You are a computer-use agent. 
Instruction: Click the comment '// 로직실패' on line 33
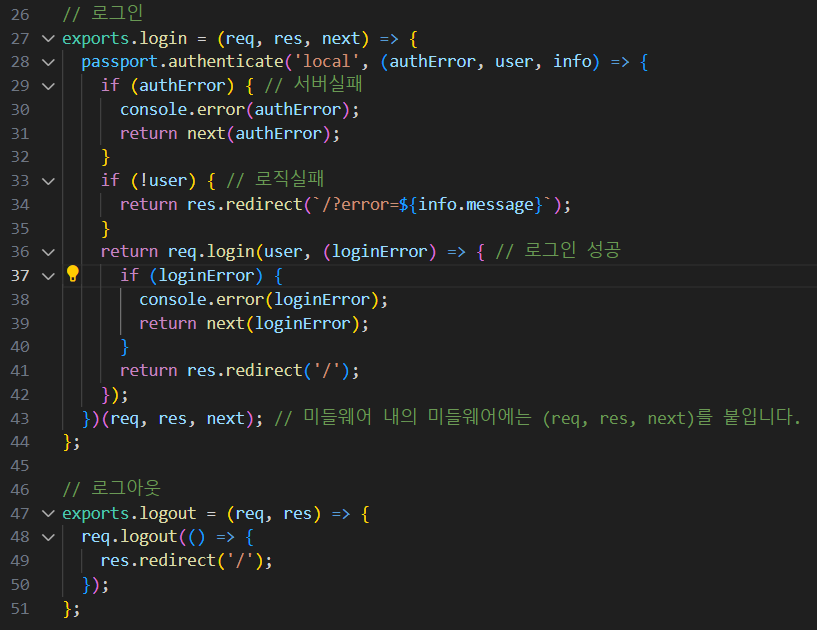click(275, 180)
